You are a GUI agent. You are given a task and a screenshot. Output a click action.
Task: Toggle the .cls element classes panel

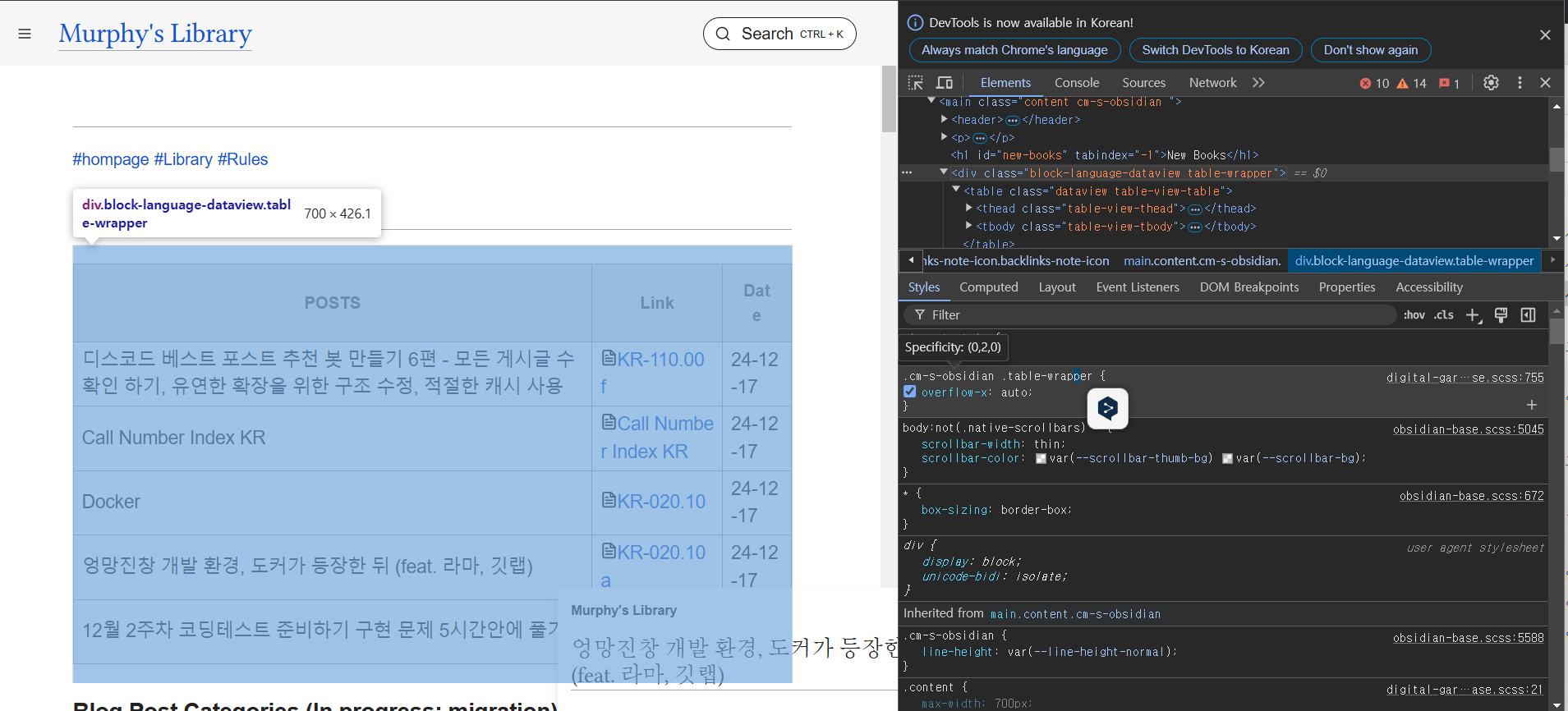tap(1444, 315)
